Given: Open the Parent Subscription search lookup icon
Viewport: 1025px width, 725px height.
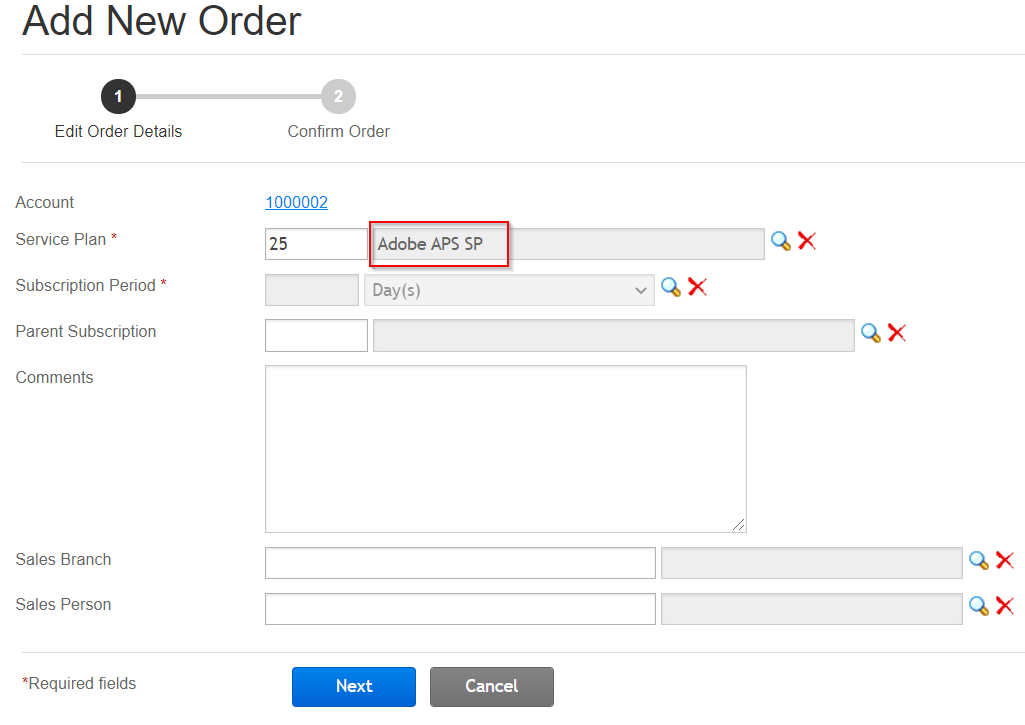Looking at the screenshot, I should 871,333.
